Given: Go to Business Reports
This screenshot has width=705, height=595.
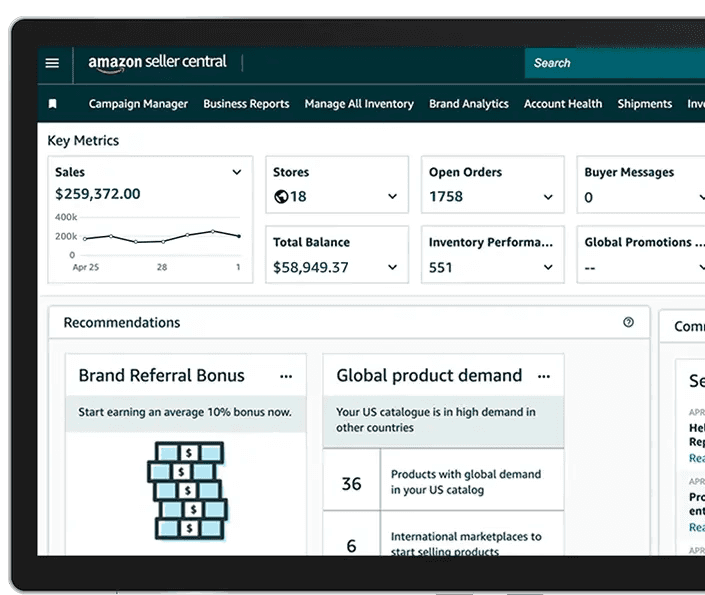Looking at the screenshot, I should 246,104.
